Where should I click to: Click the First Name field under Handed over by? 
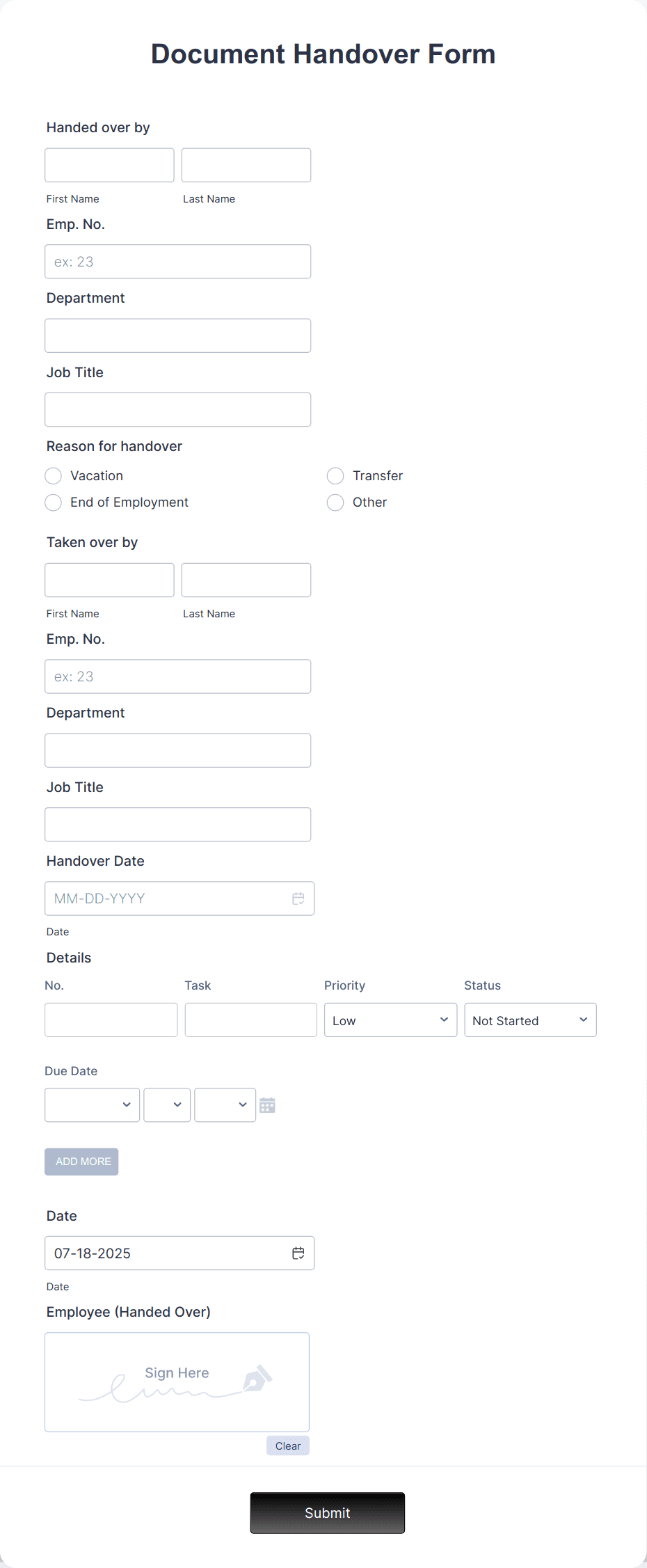click(109, 165)
